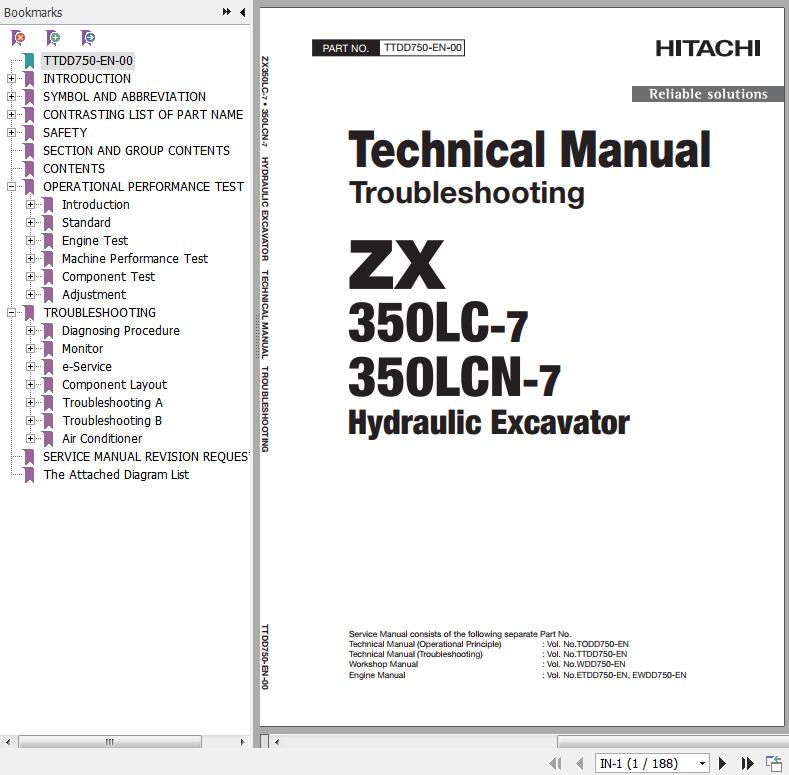Select OPERATIONAL PERFORMANCE TEST bookmark

143,187
